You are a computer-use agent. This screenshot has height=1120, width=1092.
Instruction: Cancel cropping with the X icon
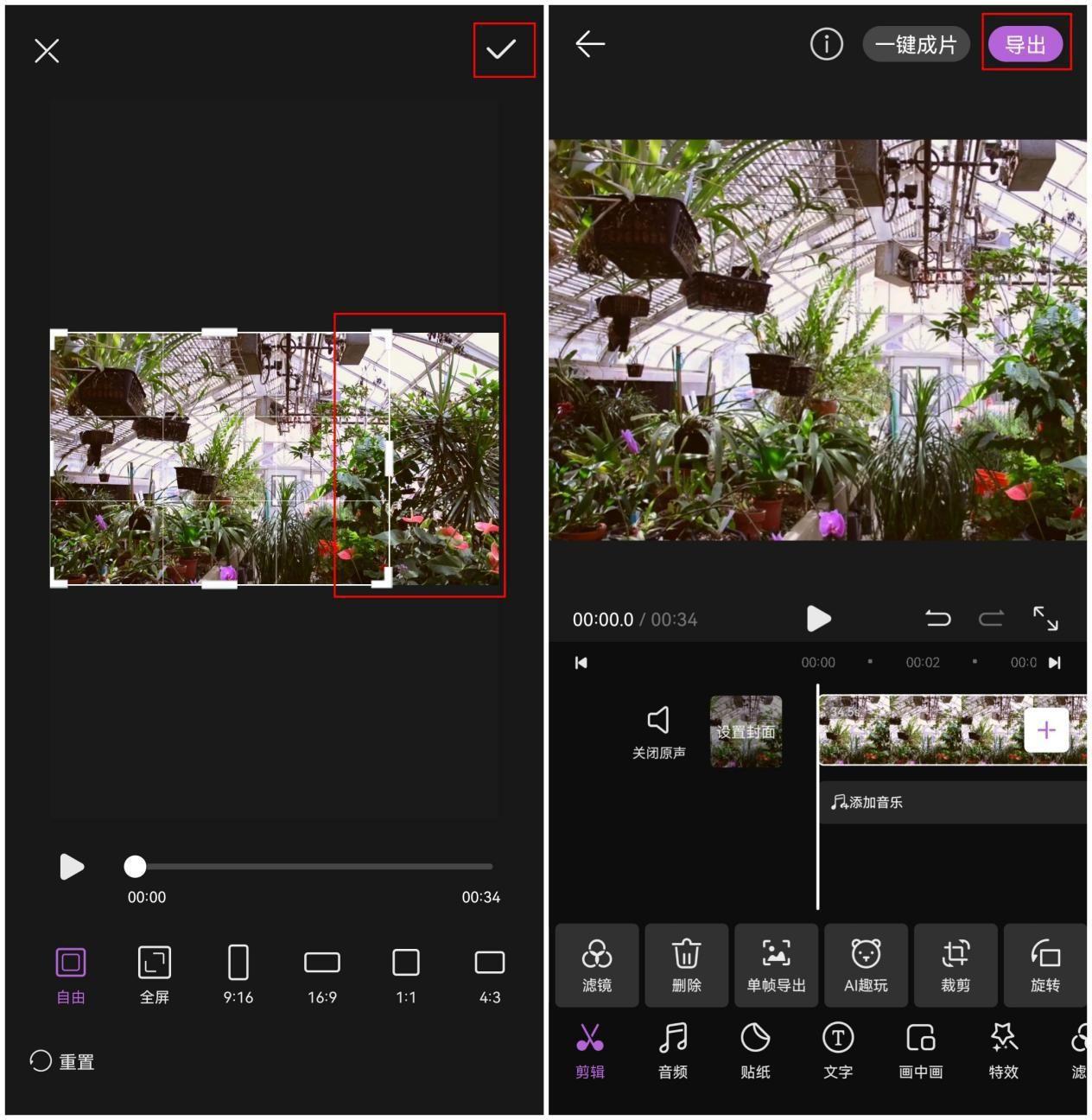coord(47,51)
